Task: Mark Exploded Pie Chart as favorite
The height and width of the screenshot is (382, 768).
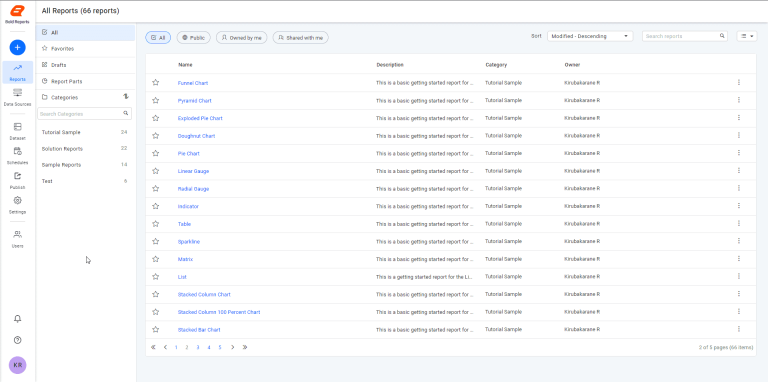Action: pyautogui.click(x=156, y=118)
